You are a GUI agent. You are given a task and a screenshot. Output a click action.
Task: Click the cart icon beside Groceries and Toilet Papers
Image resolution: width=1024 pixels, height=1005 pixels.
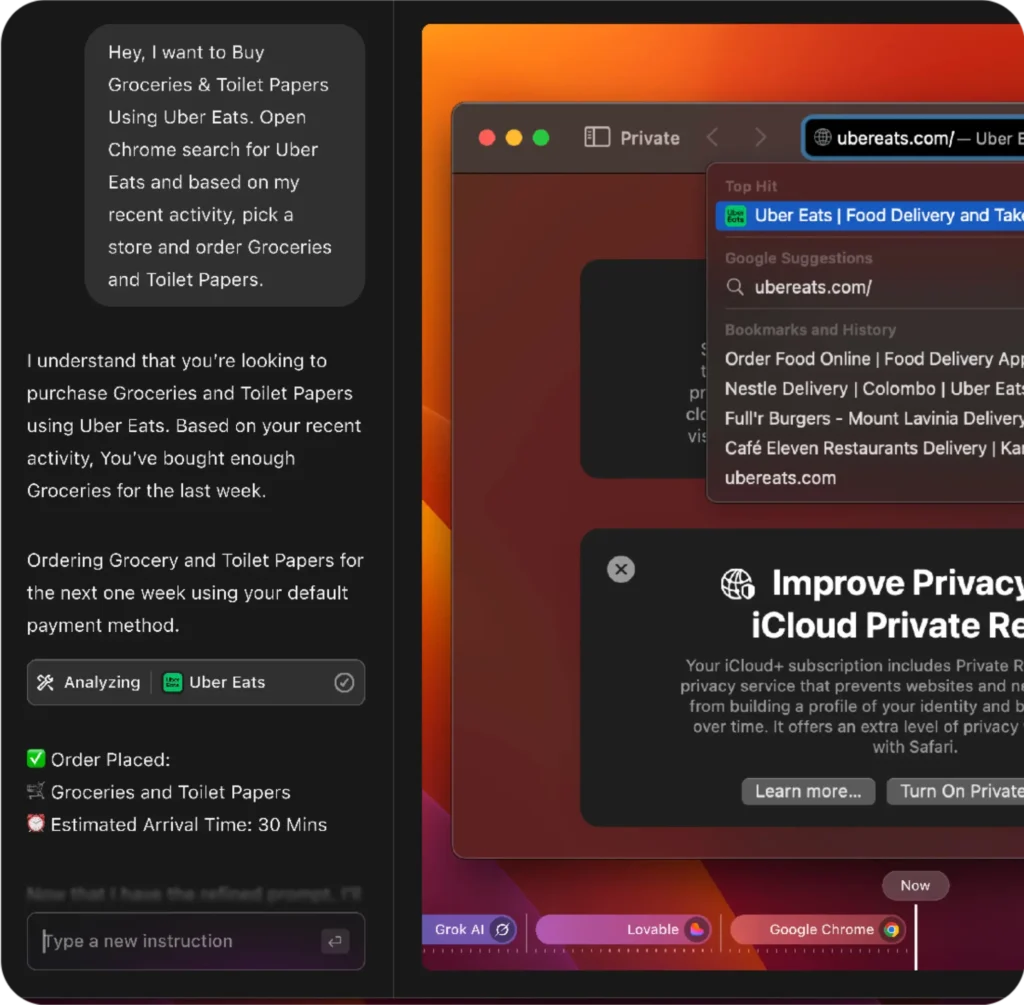[x=36, y=791]
